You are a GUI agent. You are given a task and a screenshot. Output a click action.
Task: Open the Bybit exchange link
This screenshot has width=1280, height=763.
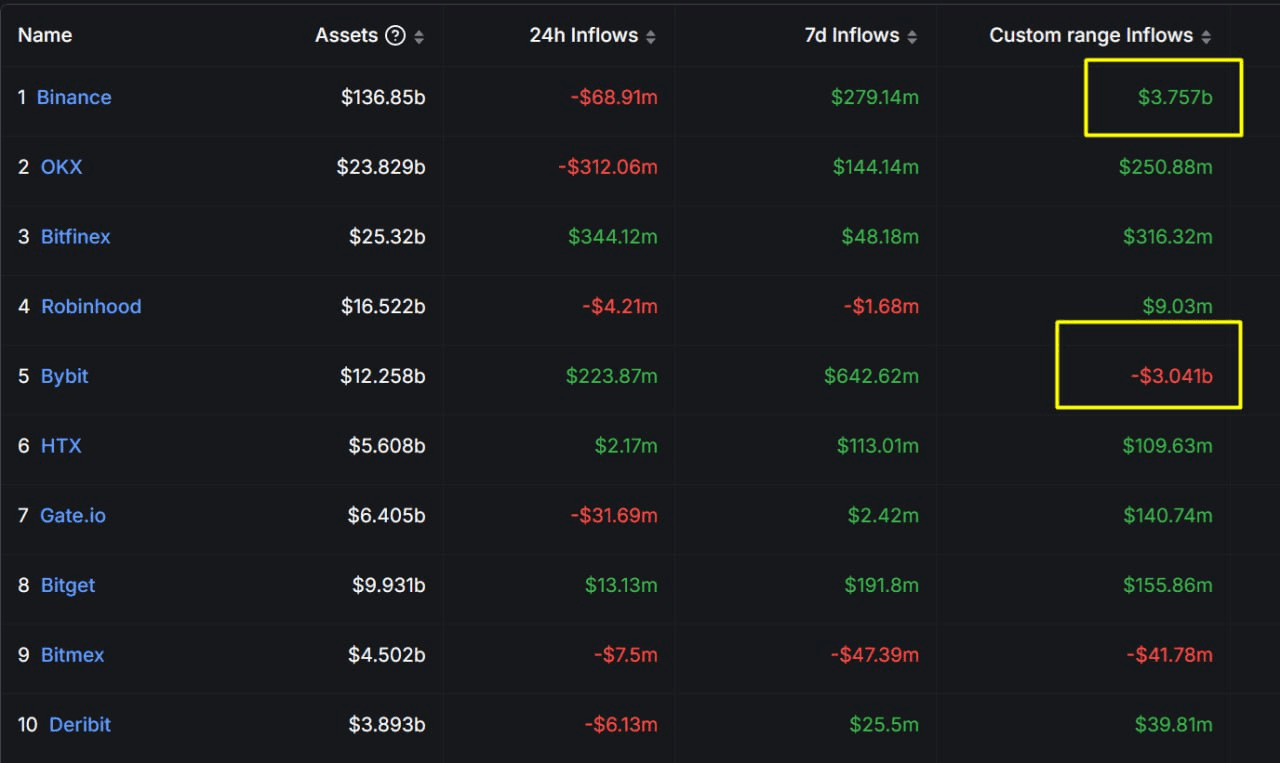(64, 377)
